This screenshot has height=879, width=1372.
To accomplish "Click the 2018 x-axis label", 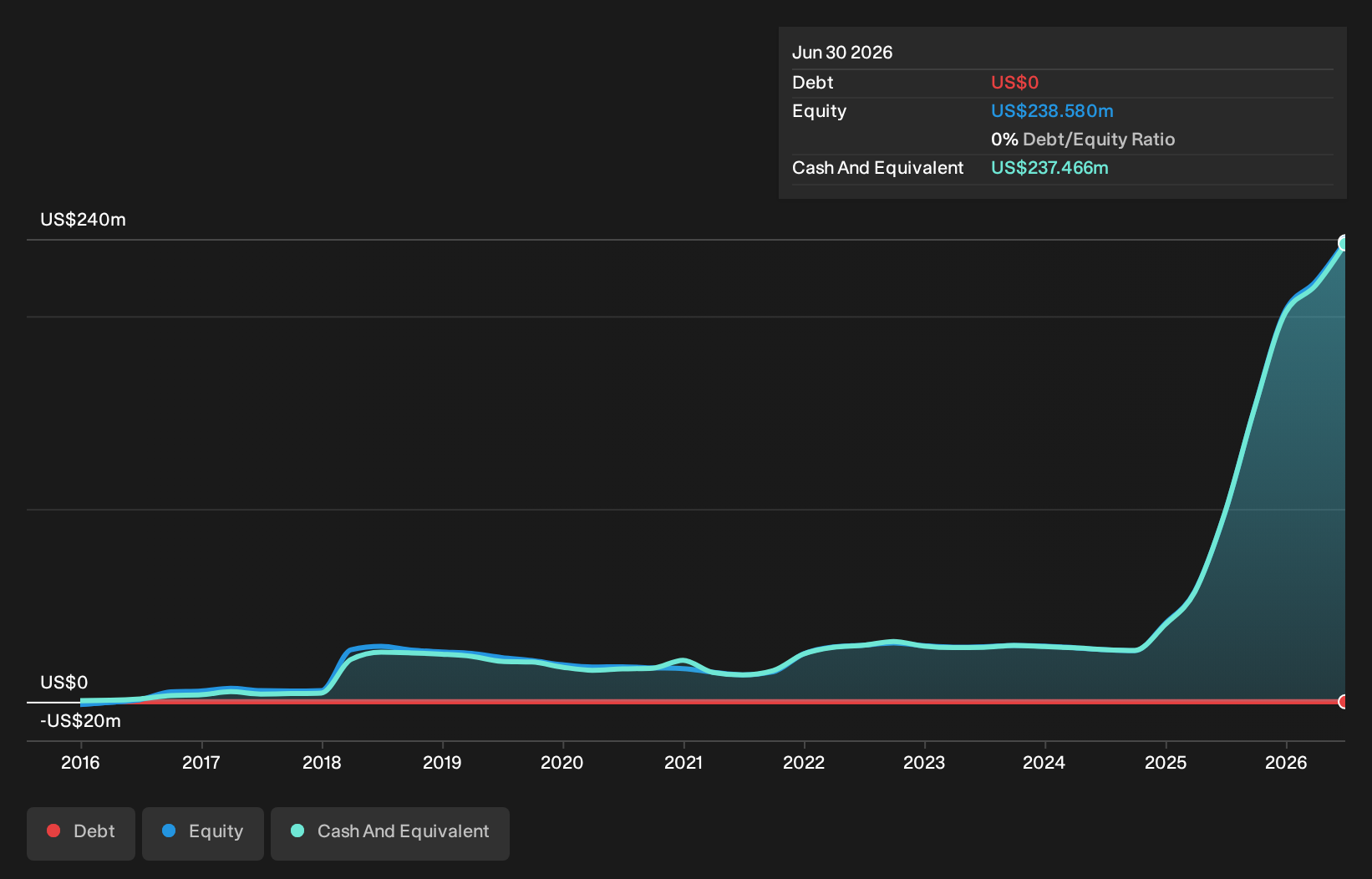I will coord(322,762).
